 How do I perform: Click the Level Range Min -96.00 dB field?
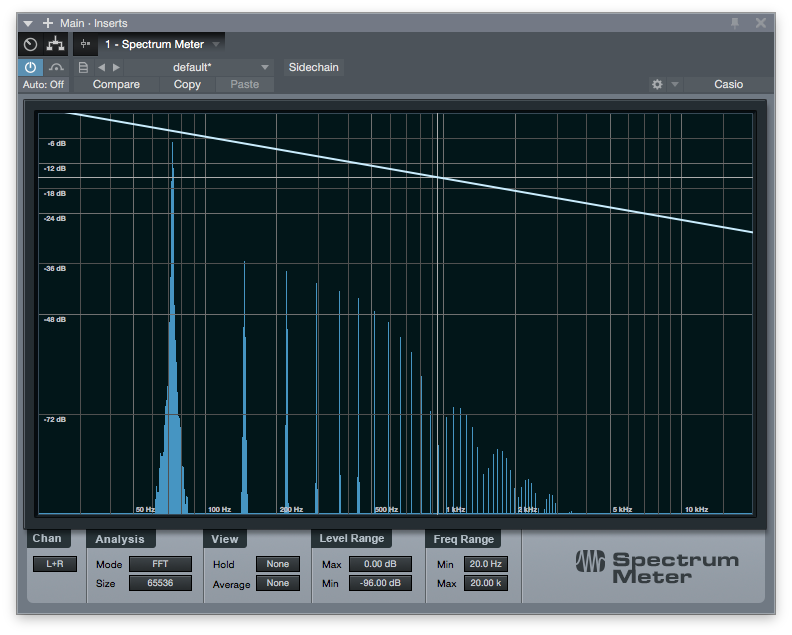[380, 583]
